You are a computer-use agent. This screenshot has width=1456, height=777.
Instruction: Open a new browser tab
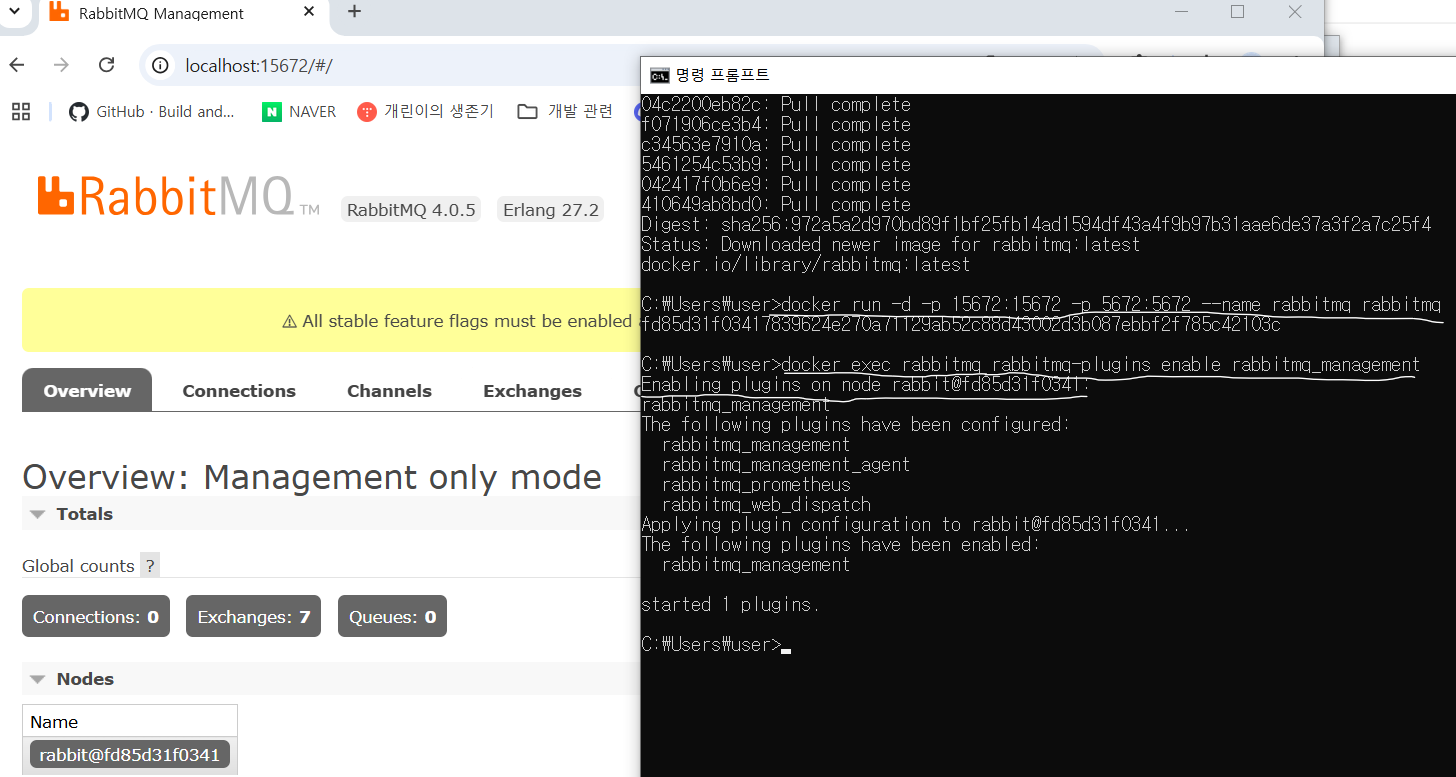coord(354,12)
